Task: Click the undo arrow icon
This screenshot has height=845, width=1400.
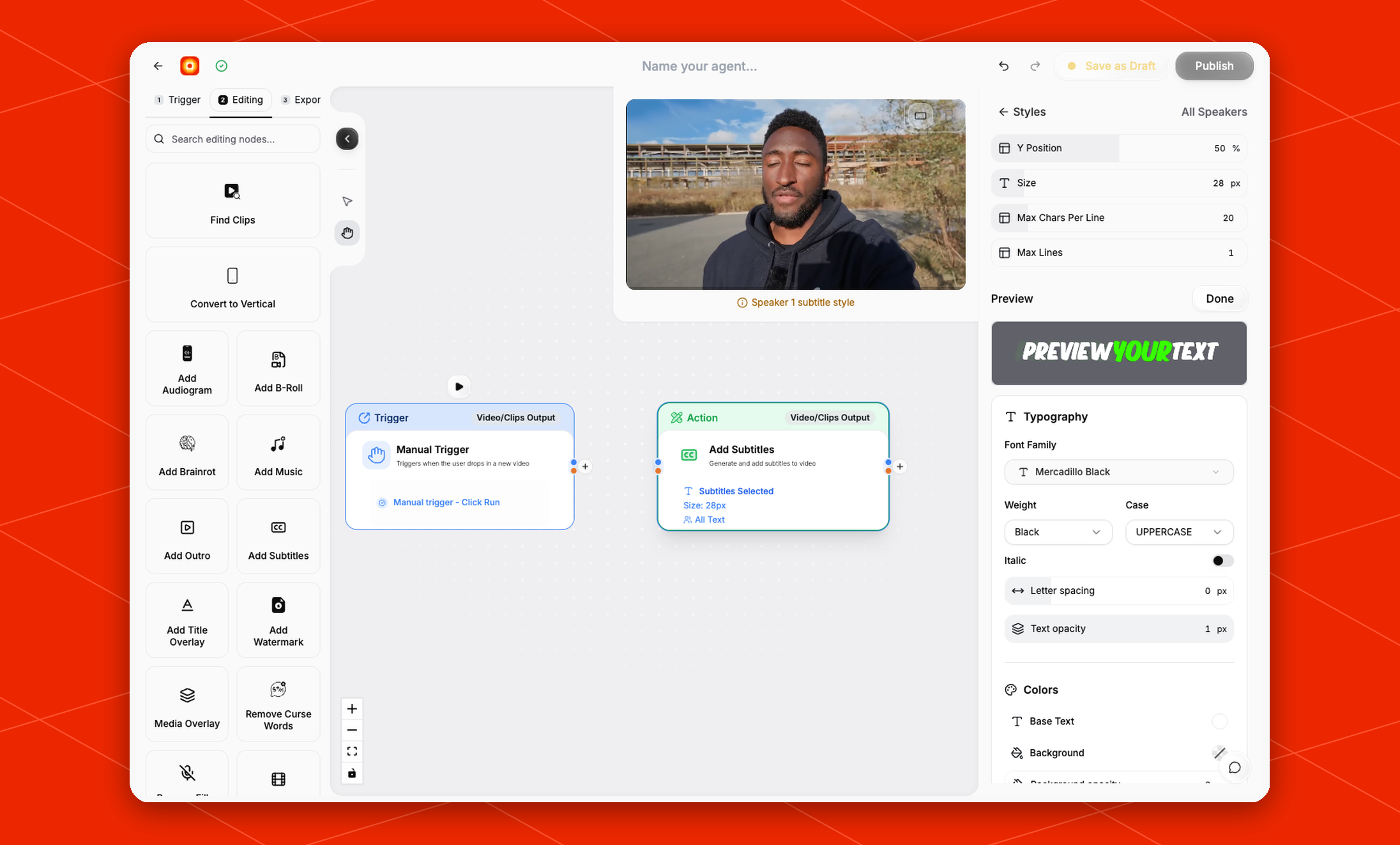Action: point(1003,66)
